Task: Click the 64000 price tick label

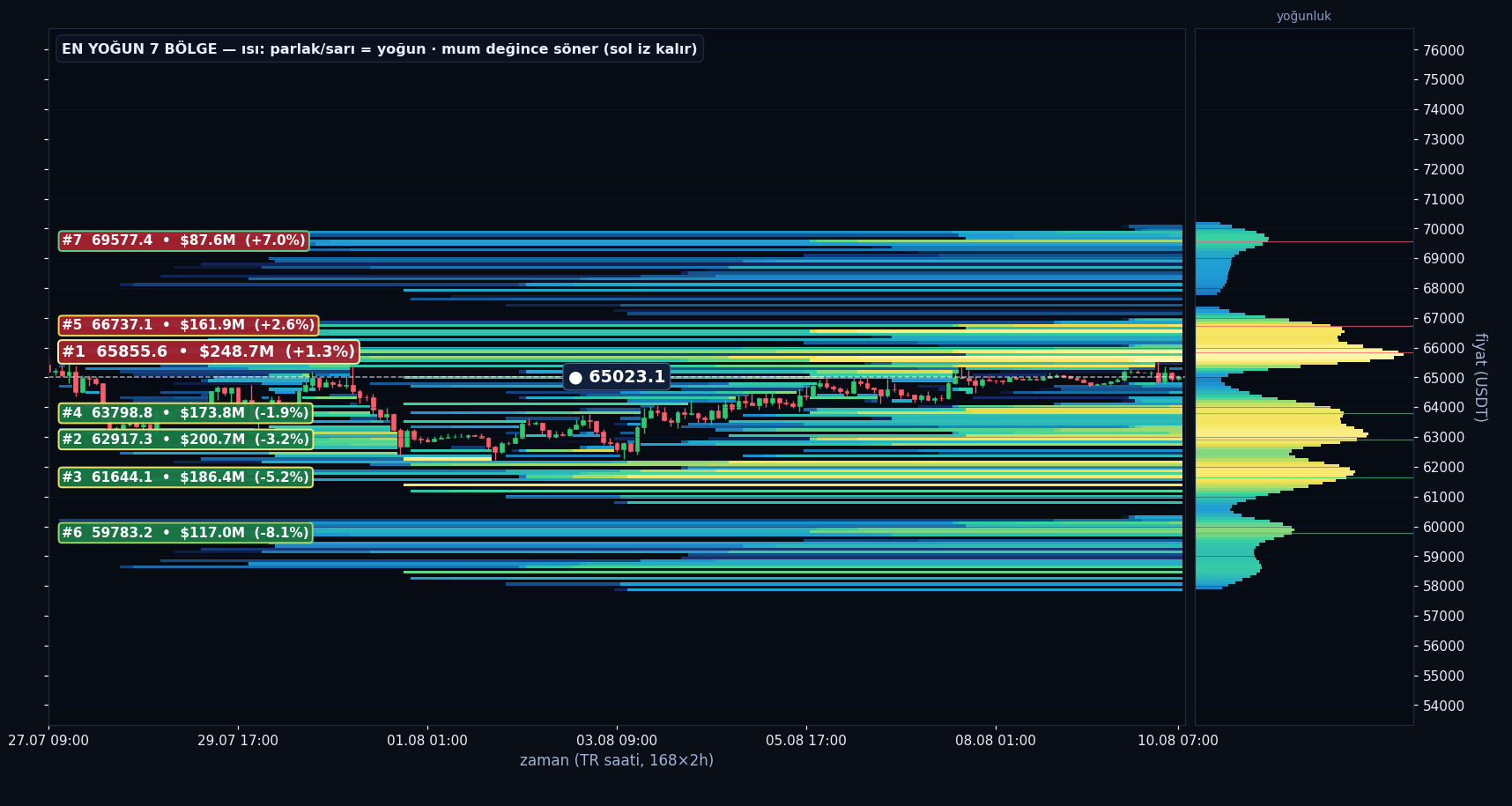Action: pos(1443,407)
